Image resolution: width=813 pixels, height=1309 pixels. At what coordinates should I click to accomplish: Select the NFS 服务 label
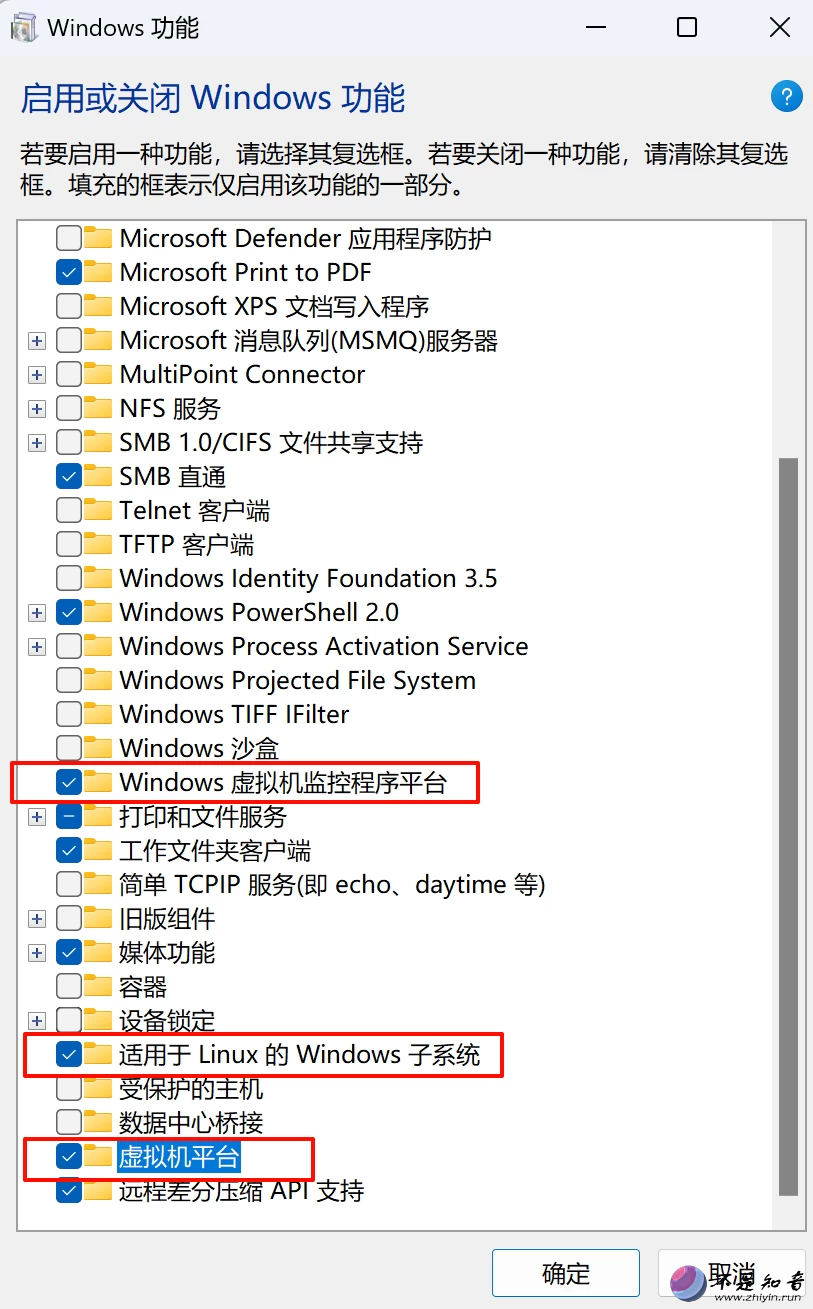(x=170, y=408)
